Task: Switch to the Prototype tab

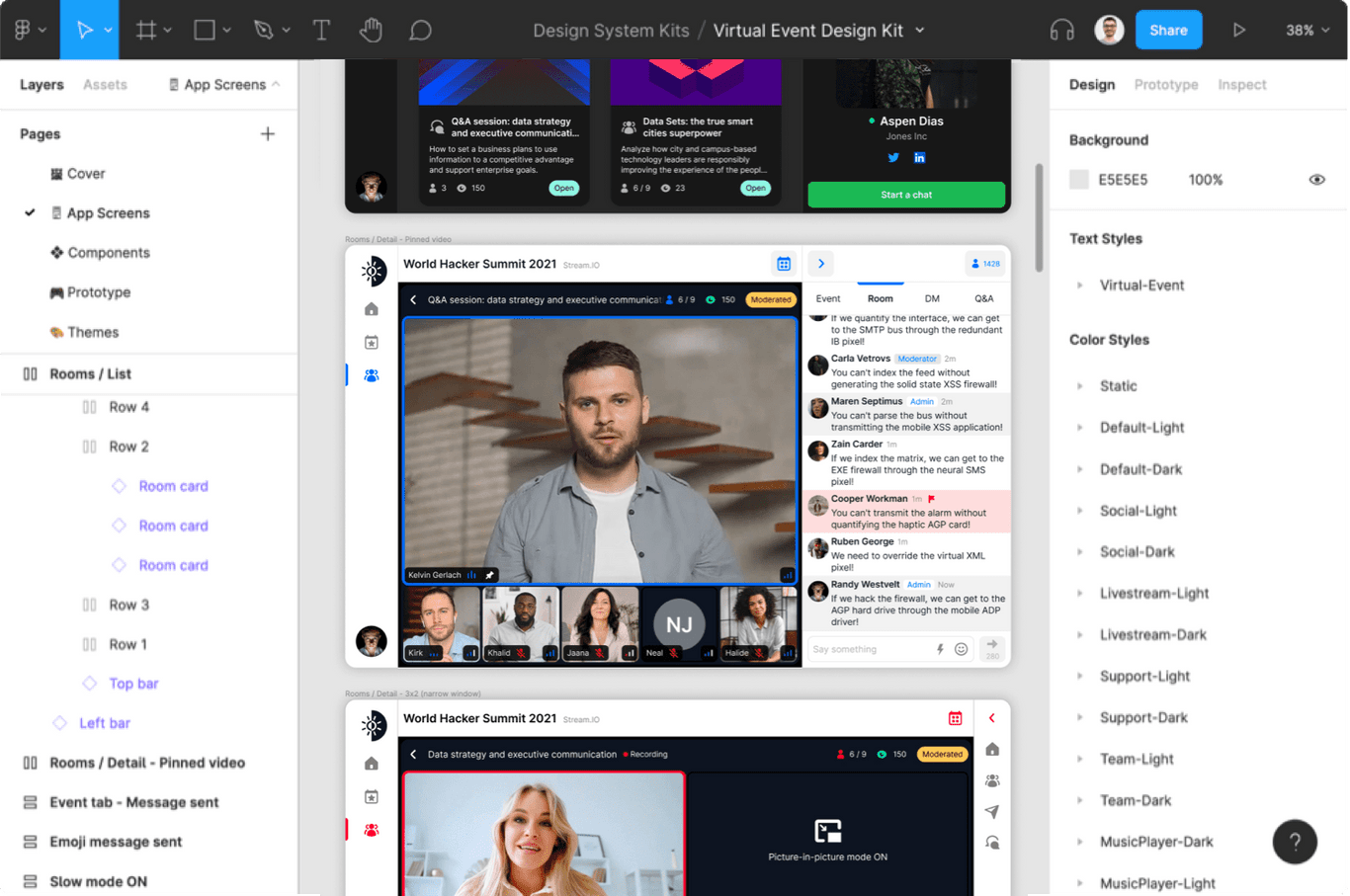Action: point(1165,84)
